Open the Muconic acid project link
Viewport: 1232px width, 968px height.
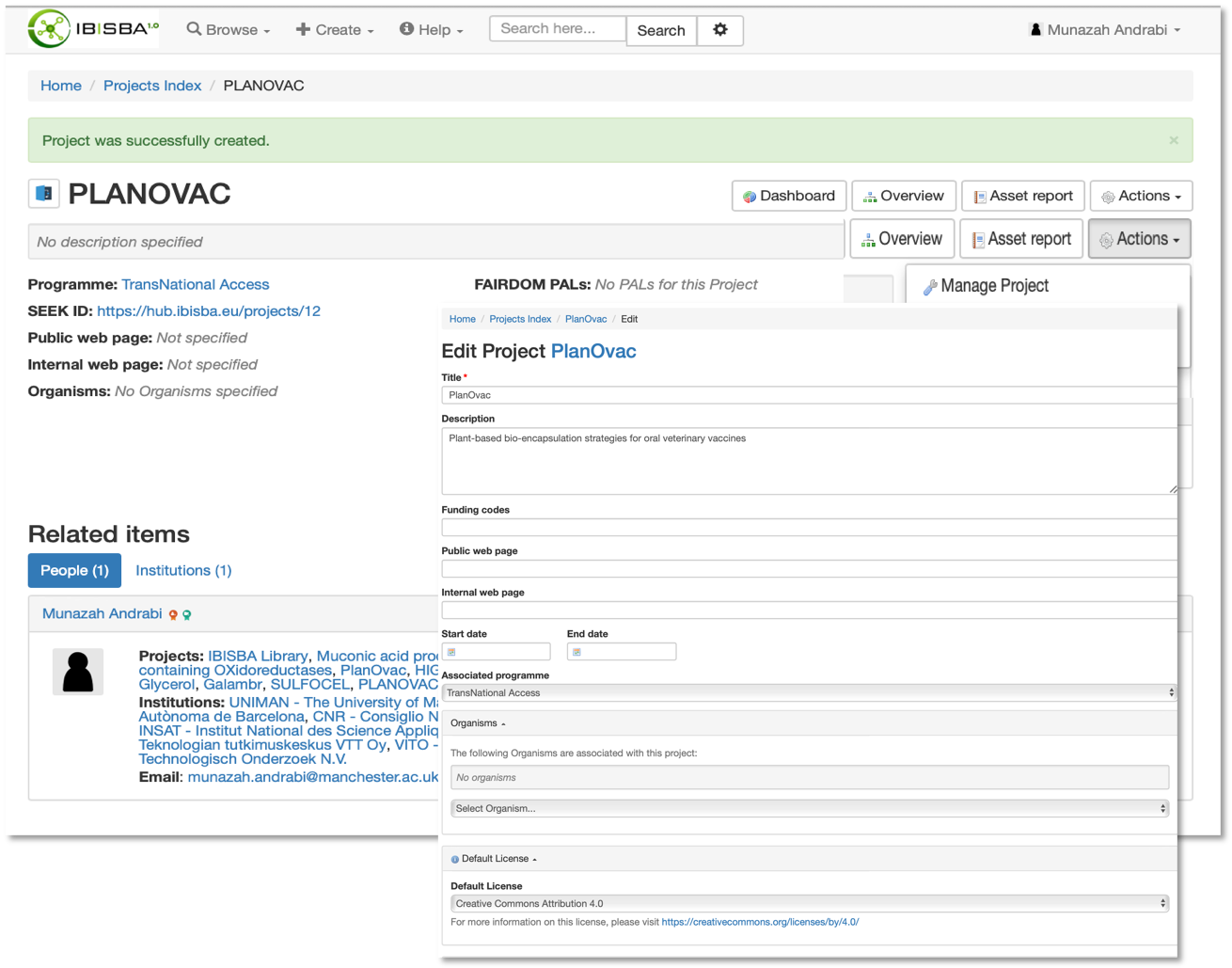click(377, 656)
